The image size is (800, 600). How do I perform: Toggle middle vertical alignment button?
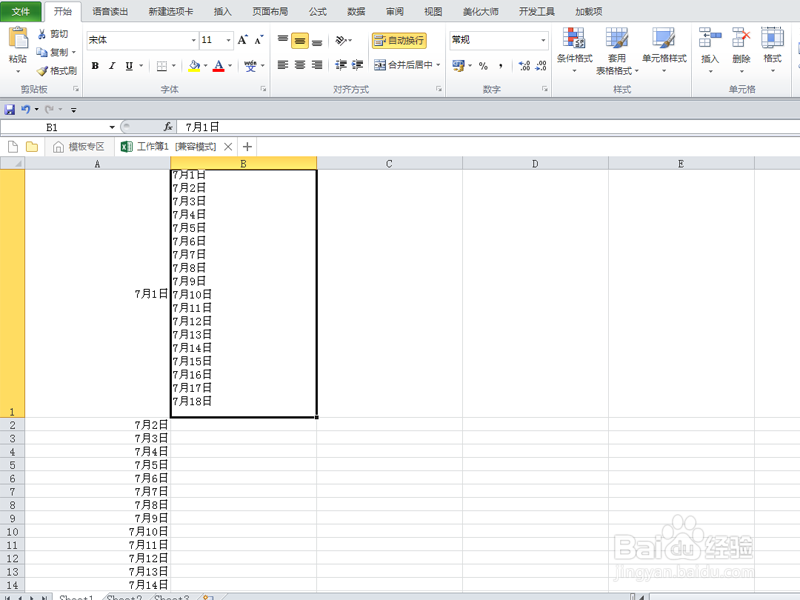pos(300,41)
